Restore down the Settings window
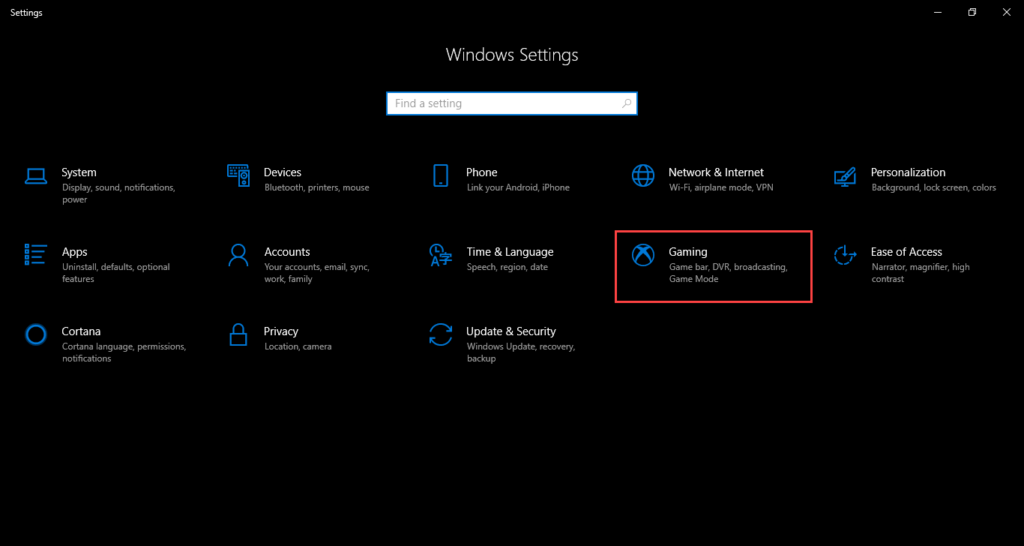 tap(972, 12)
